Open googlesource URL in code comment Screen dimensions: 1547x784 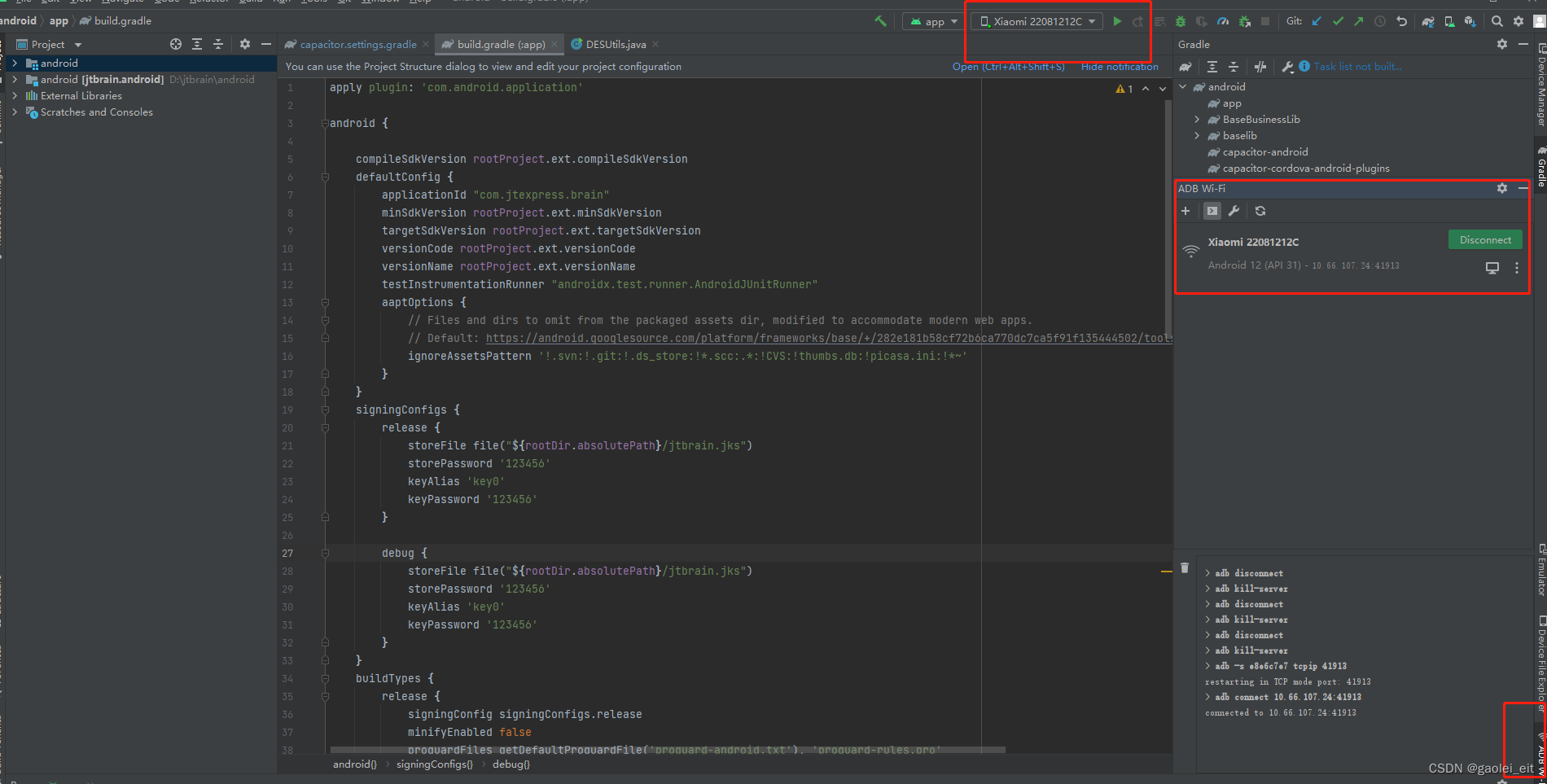tap(828, 338)
